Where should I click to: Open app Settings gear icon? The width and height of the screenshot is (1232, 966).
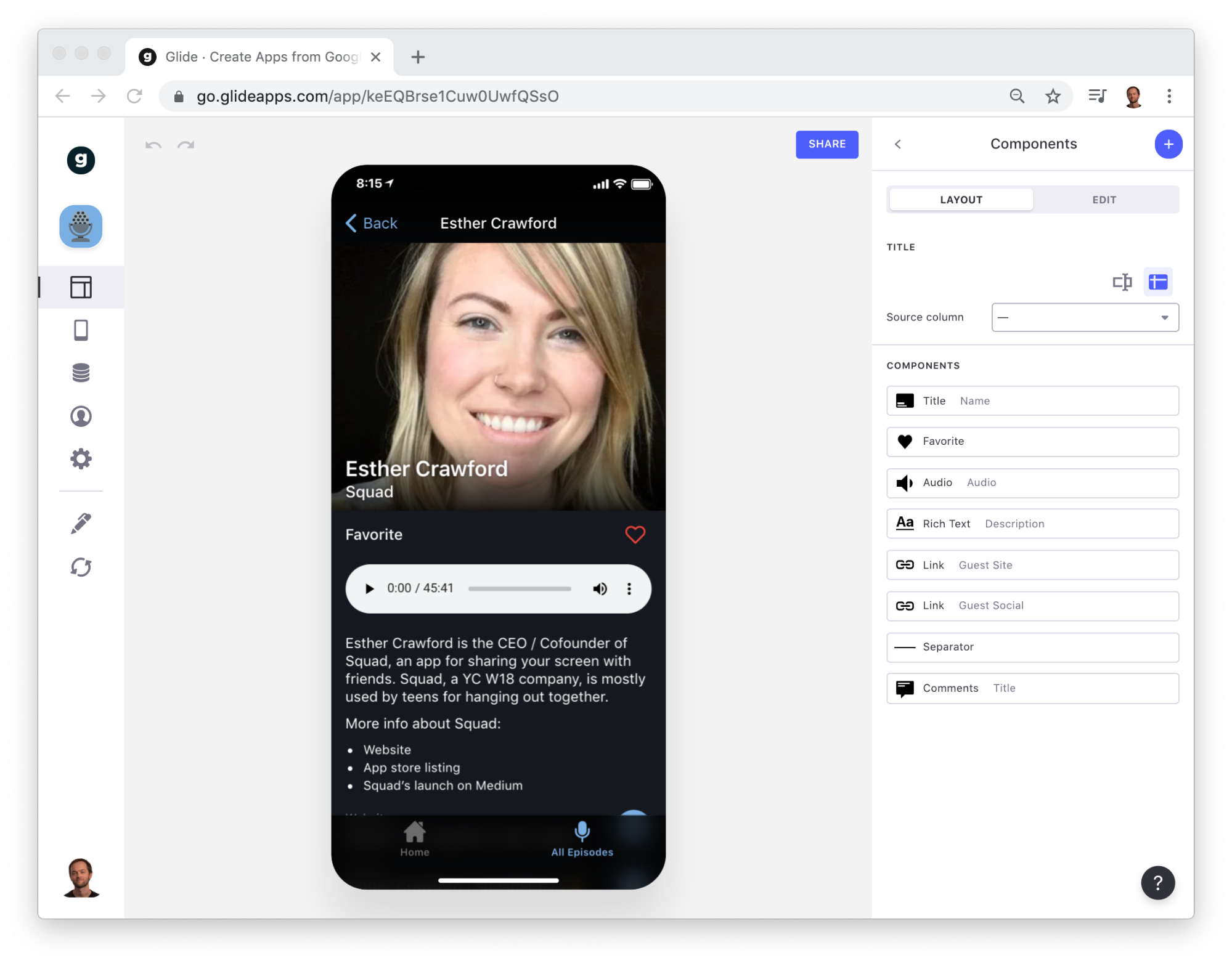click(x=81, y=459)
